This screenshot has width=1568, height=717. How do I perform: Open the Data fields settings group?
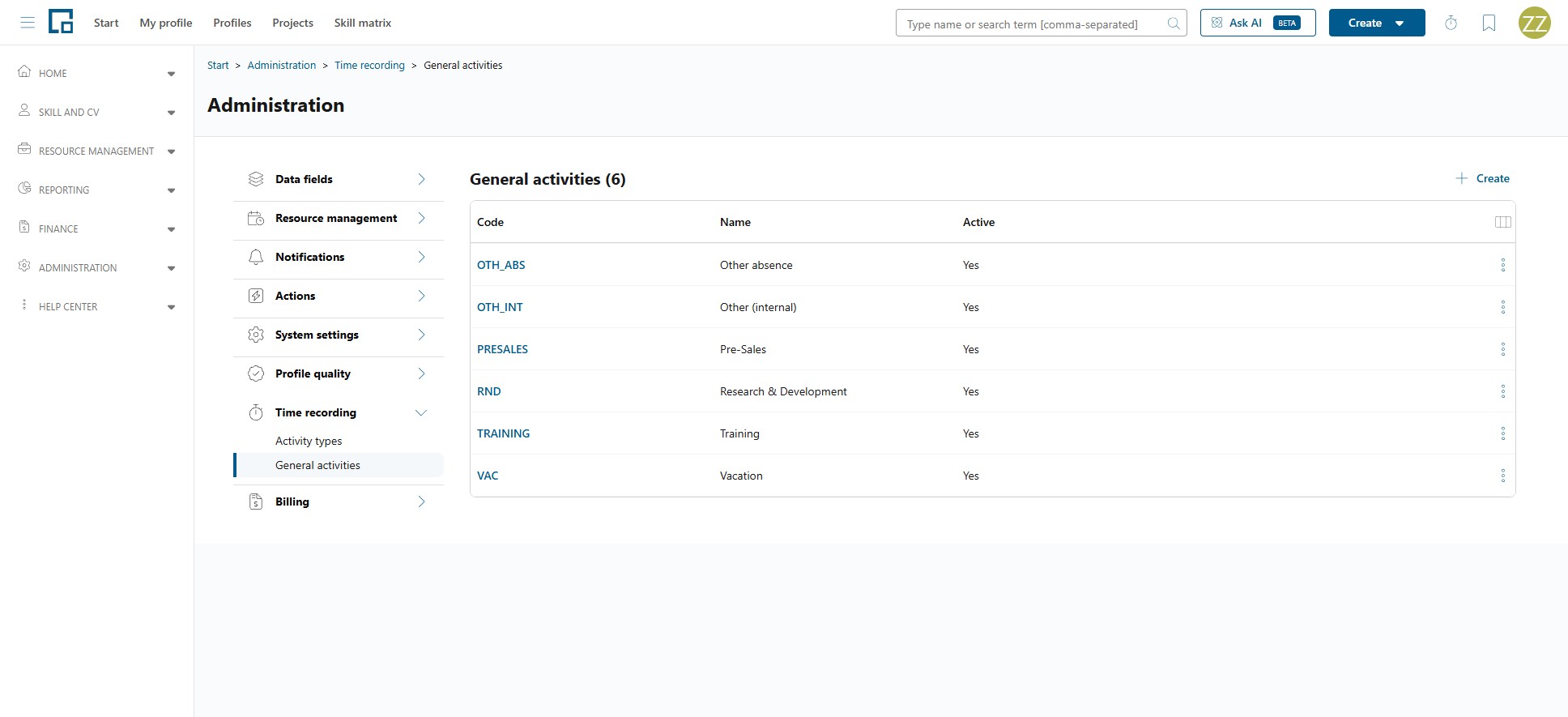tap(339, 179)
